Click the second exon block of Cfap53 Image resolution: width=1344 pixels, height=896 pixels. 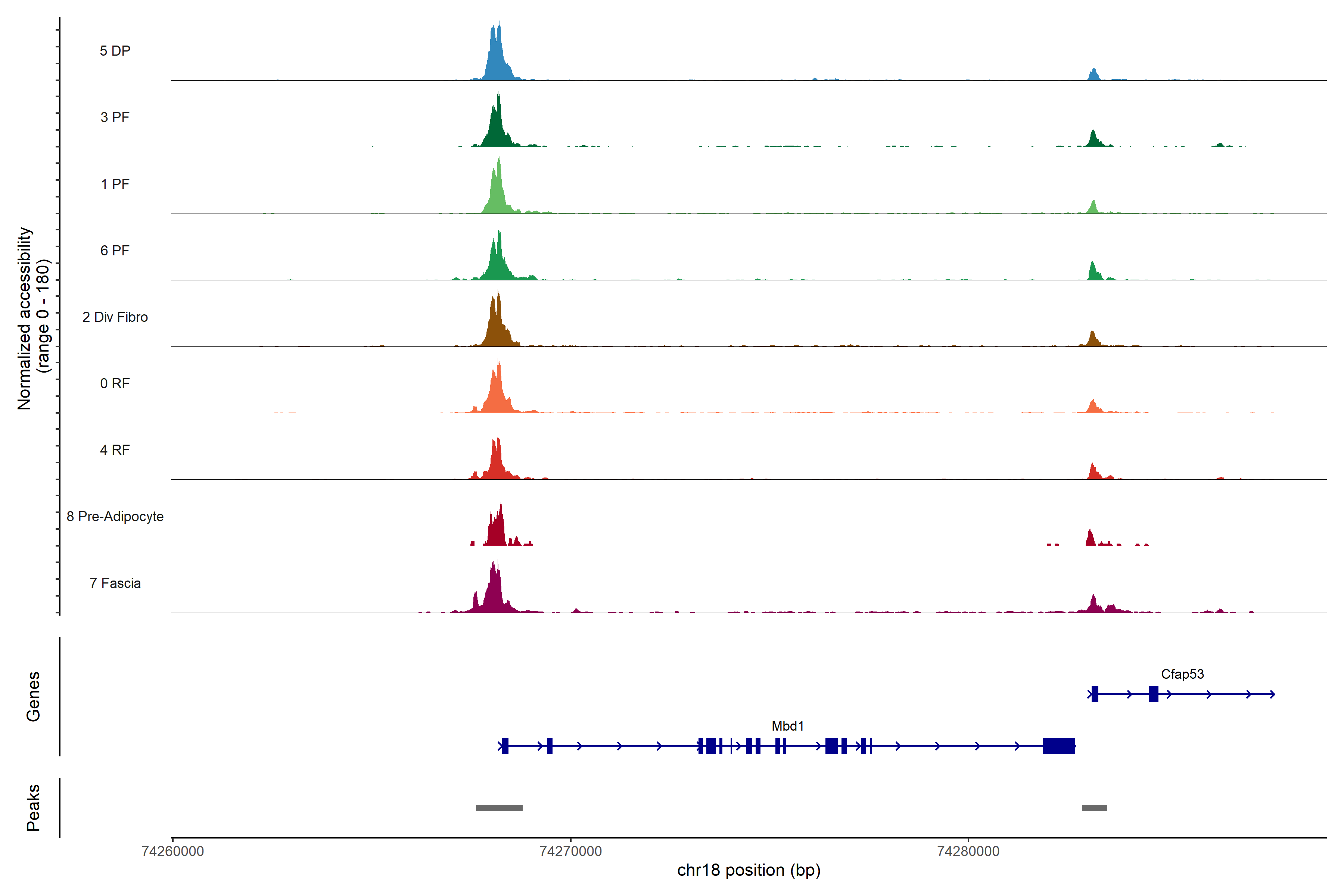(1153, 694)
